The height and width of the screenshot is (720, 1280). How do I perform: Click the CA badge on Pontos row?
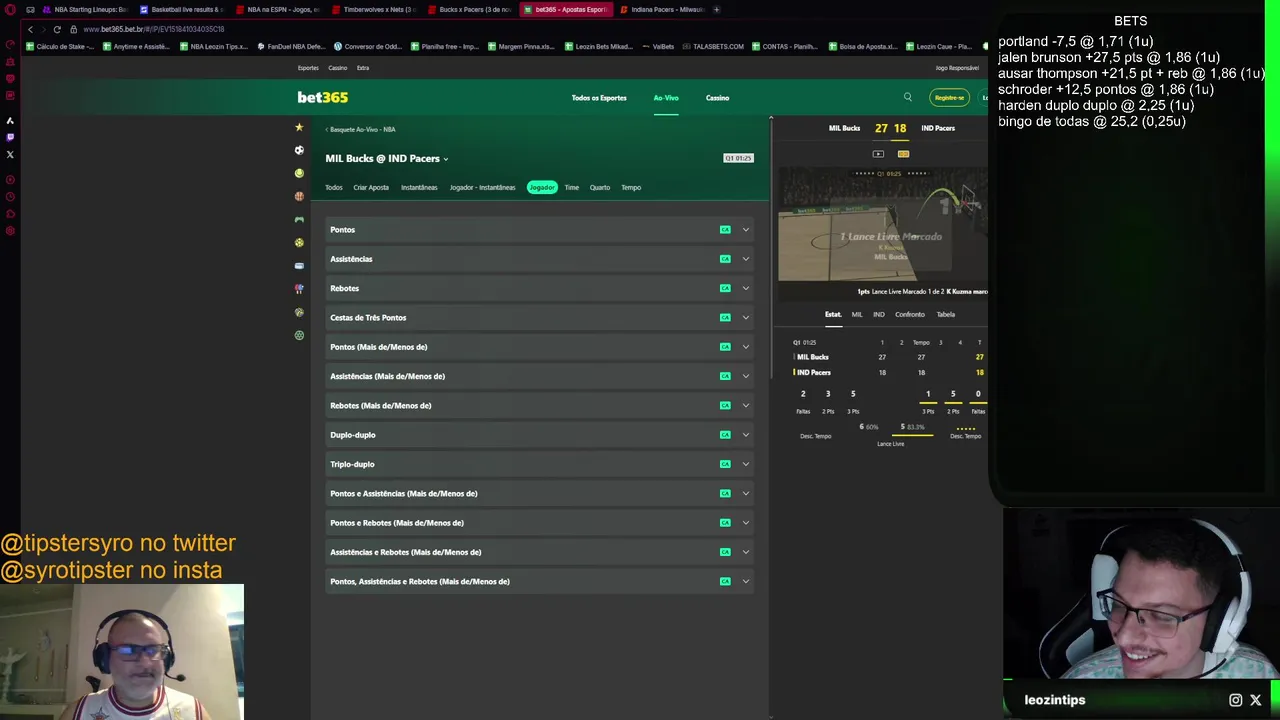[x=725, y=230]
